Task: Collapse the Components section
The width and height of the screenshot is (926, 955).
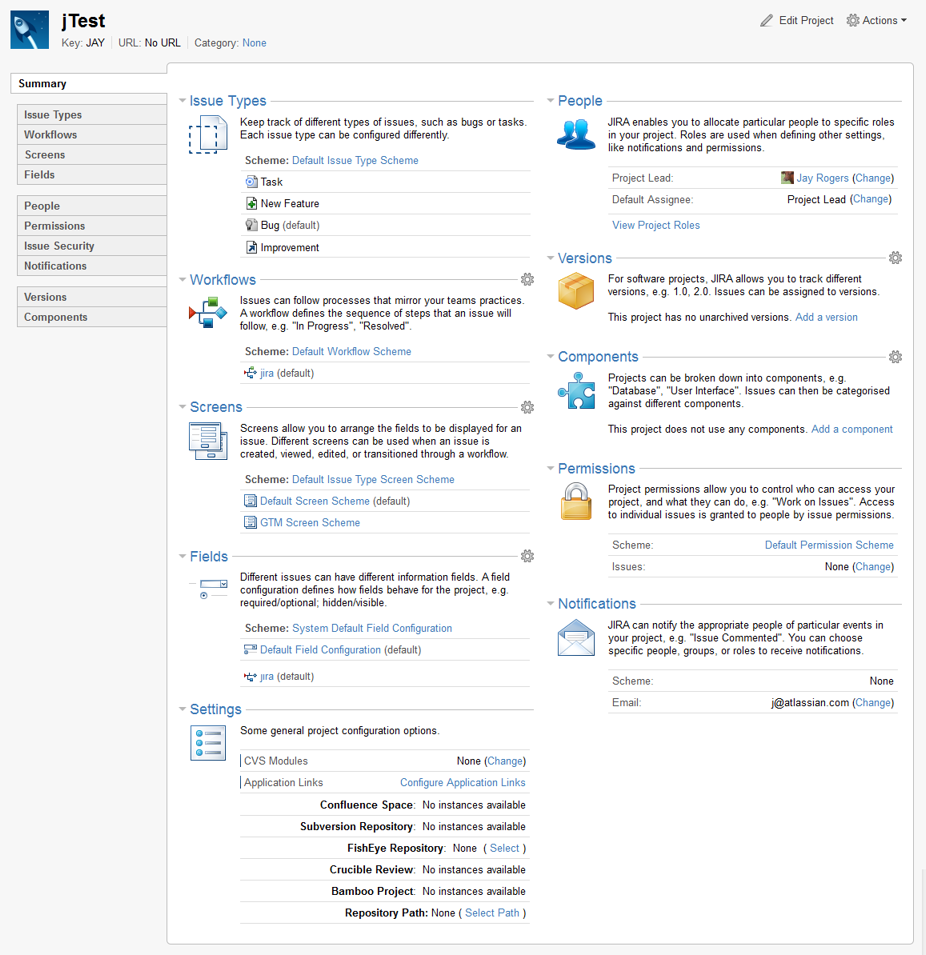Action: (x=551, y=357)
